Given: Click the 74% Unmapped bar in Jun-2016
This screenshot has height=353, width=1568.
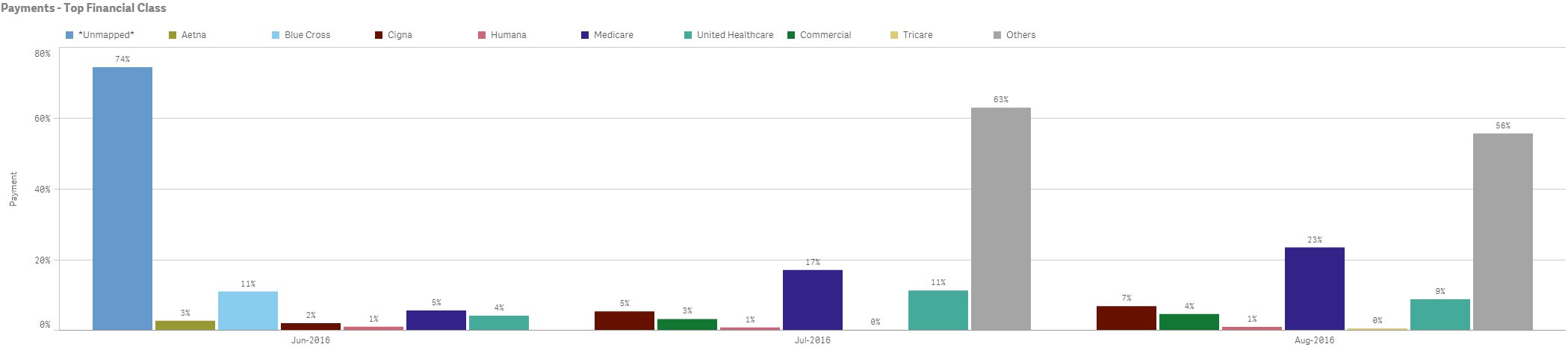Looking at the screenshot, I should (123, 199).
